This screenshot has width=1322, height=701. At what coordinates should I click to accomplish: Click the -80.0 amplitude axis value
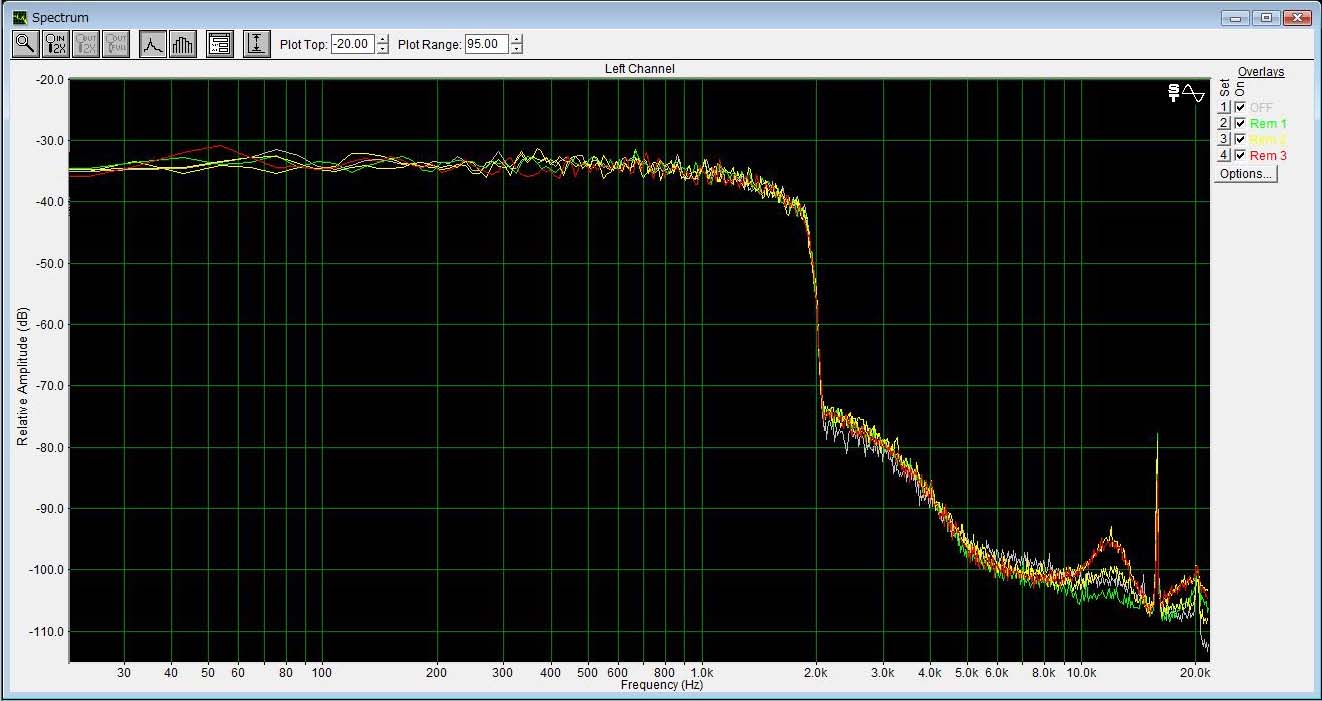click(50, 448)
